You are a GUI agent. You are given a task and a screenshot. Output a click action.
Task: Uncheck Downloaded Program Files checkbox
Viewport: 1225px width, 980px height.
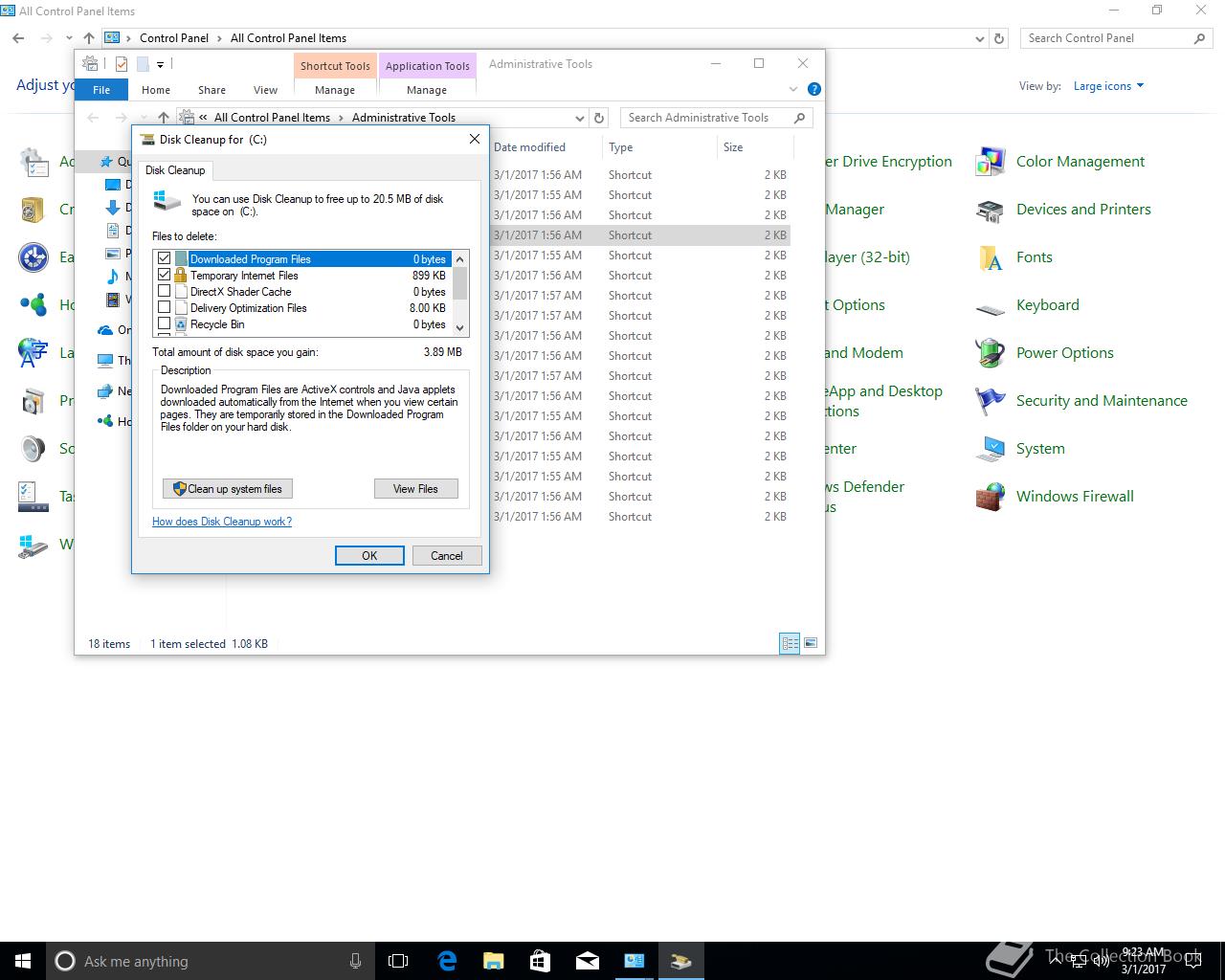(x=165, y=259)
